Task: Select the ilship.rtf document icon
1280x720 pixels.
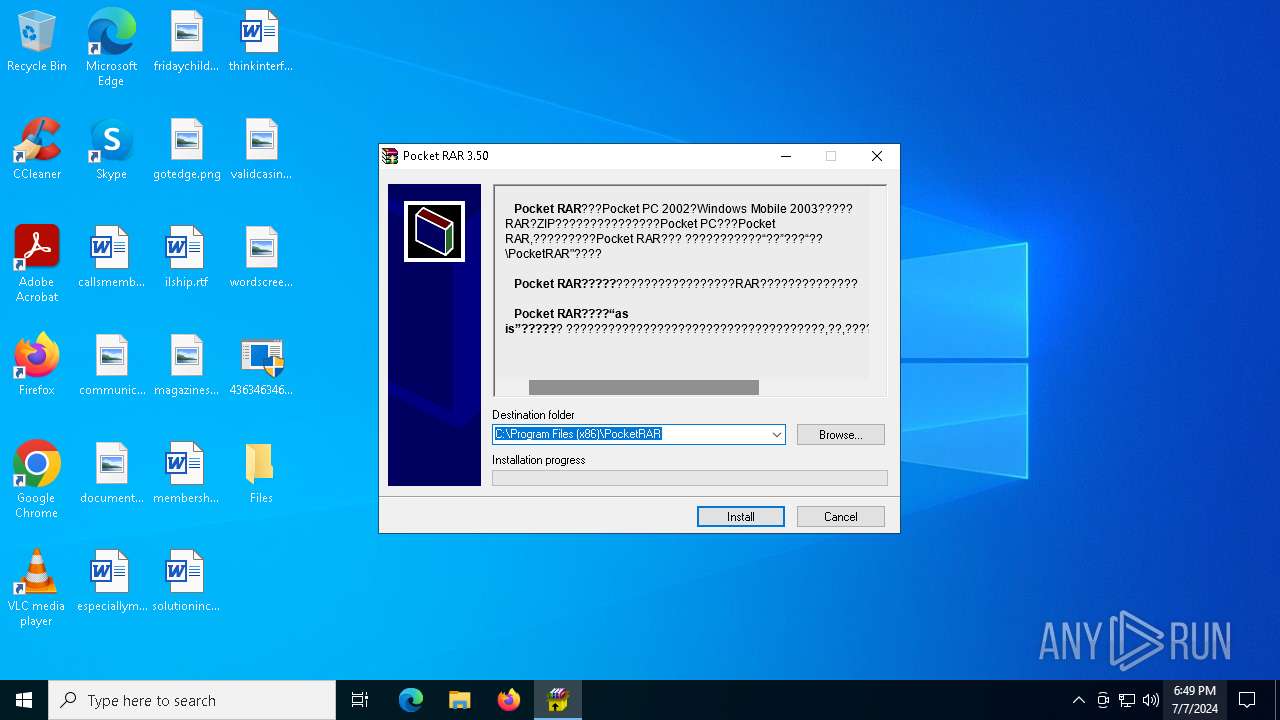Action: click(186, 258)
